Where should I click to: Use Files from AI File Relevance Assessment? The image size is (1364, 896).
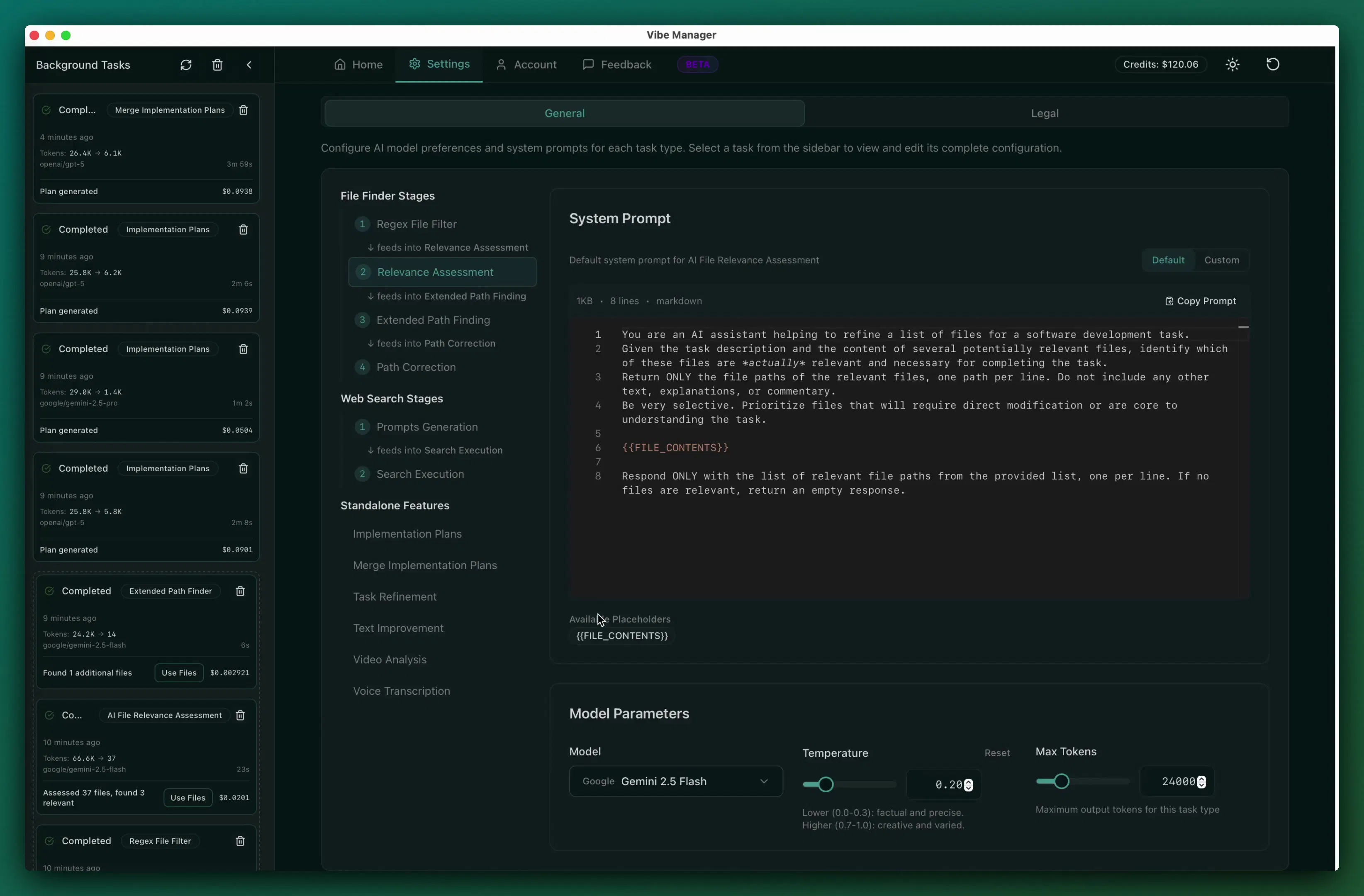pyautogui.click(x=188, y=797)
